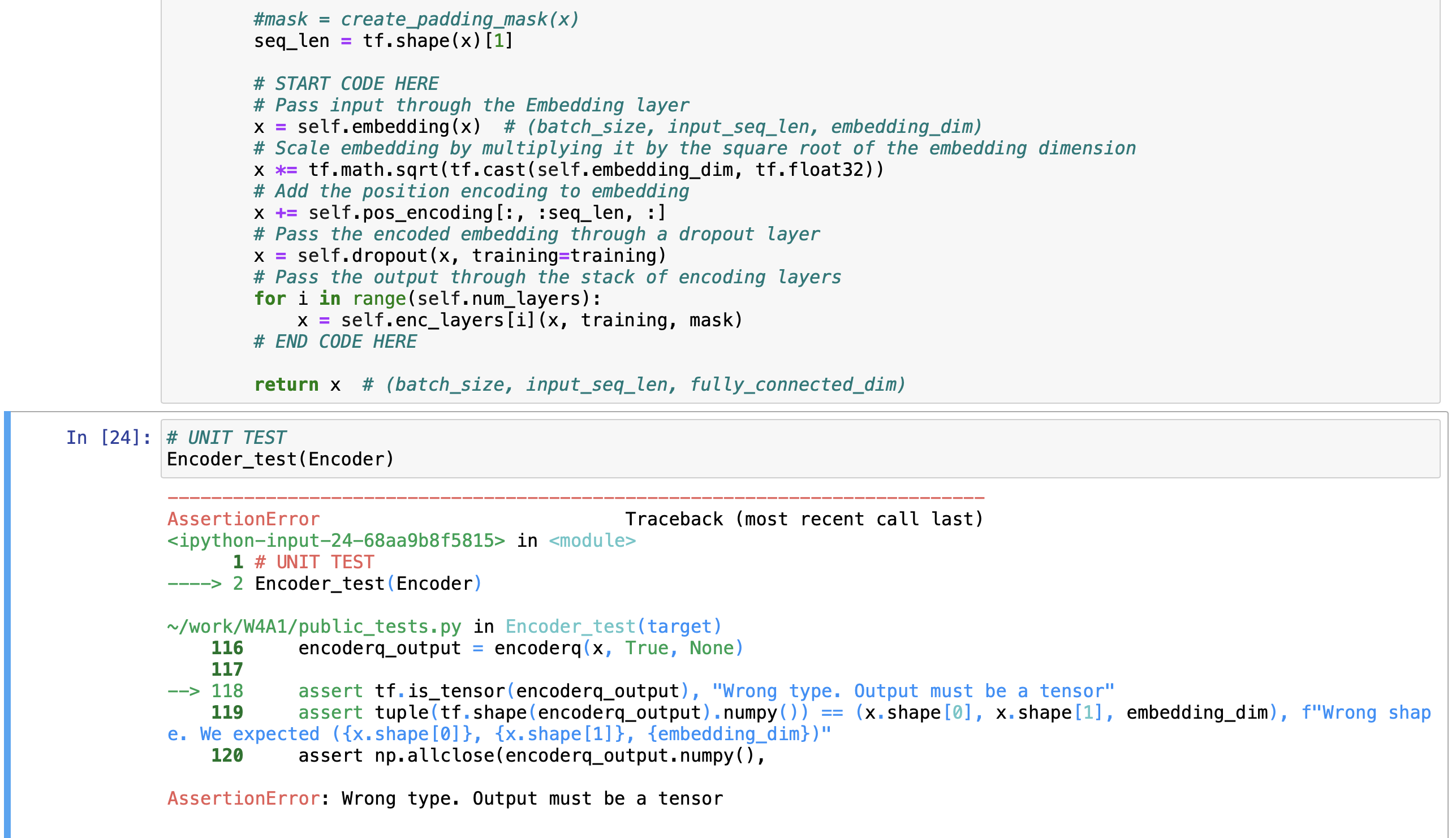
Task: Click the final 'Wrong type. Output must be a tensor' message
Action: pyautogui.click(x=532, y=798)
